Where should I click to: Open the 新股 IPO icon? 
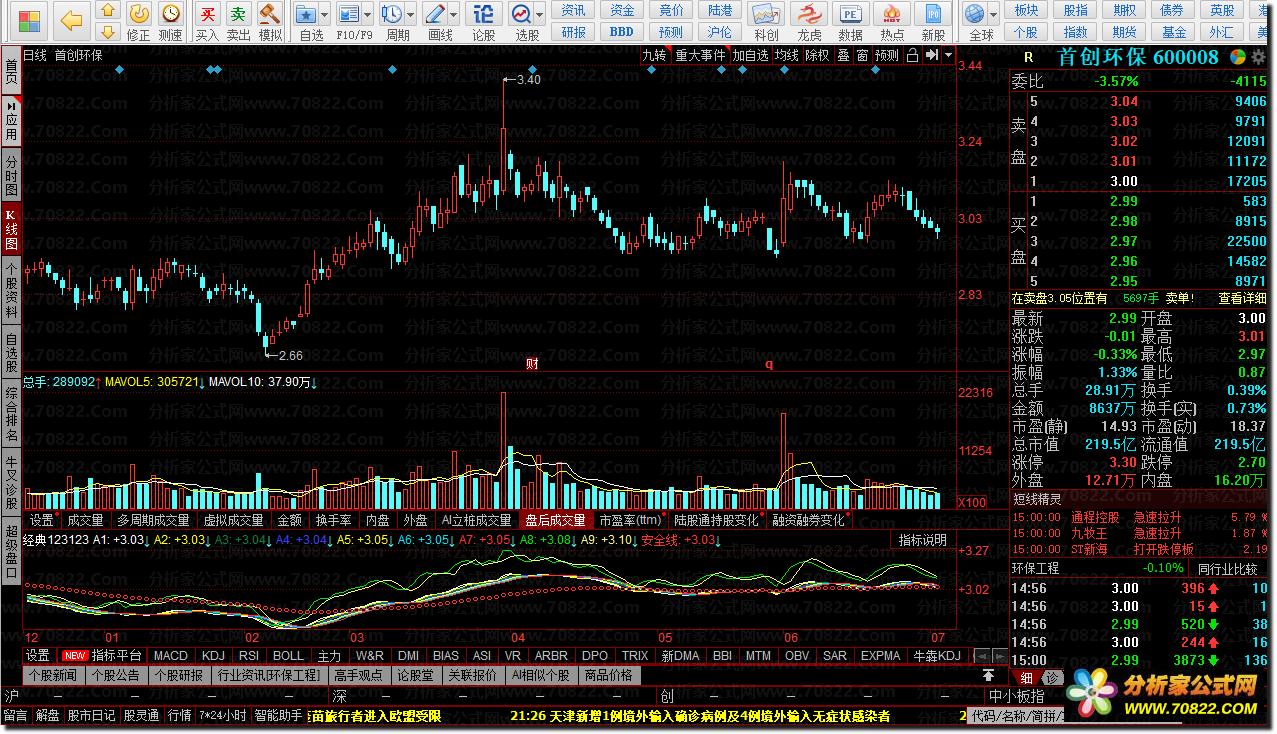pyautogui.click(x=933, y=14)
